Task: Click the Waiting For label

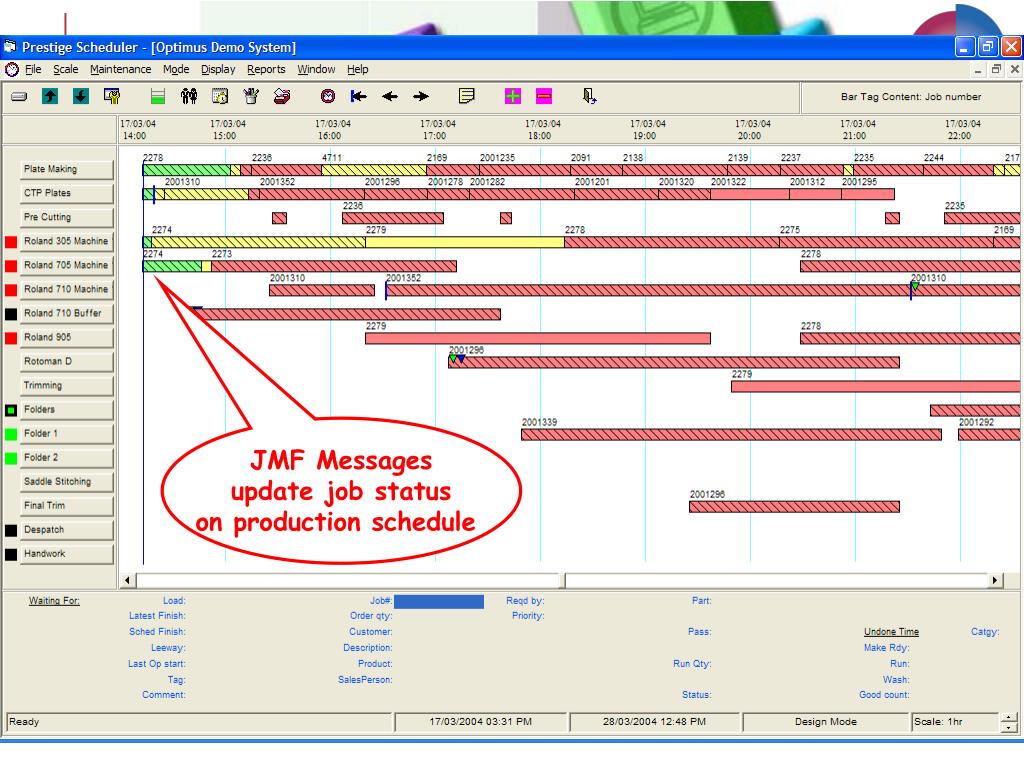Action: click(54, 601)
